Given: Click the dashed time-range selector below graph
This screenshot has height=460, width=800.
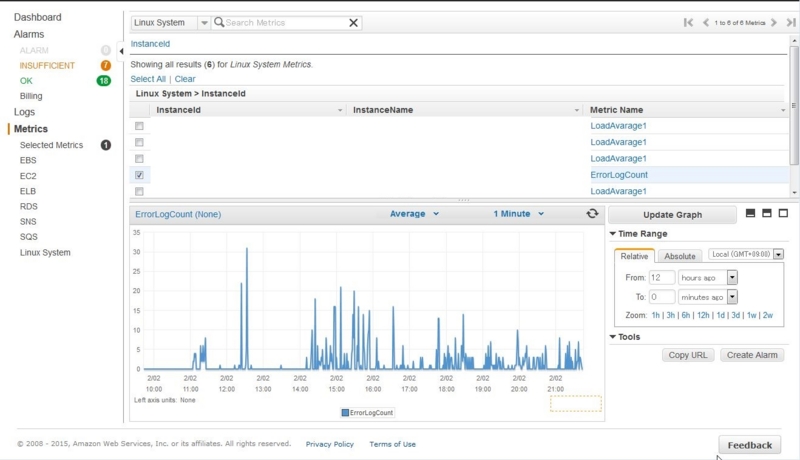Looking at the screenshot, I should click(576, 403).
